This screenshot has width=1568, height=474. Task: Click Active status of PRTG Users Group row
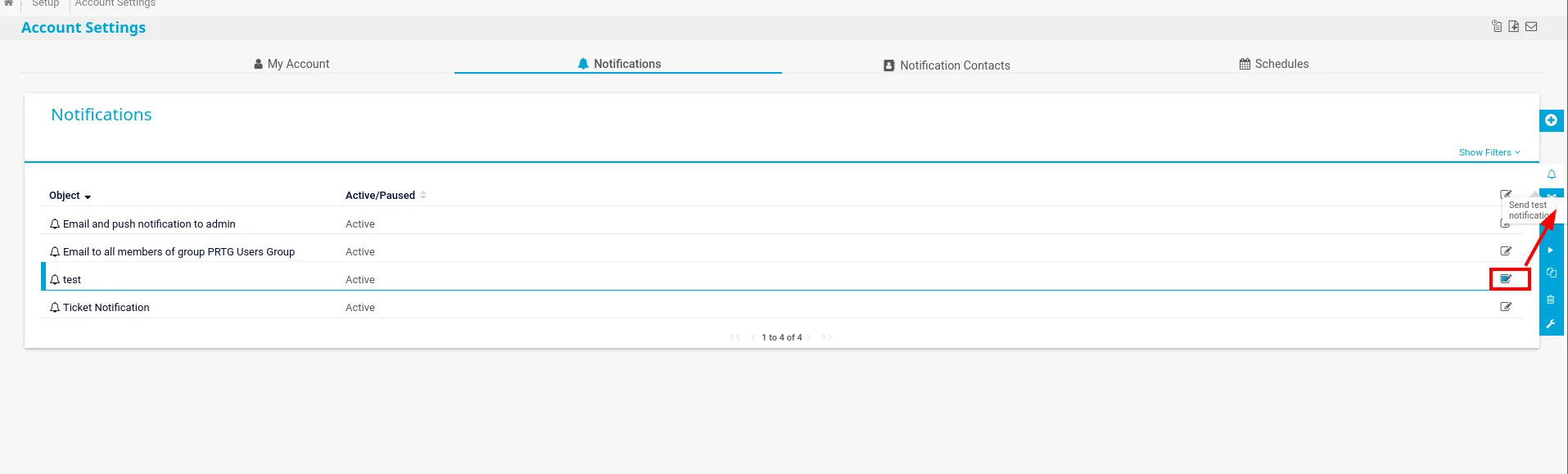point(360,252)
